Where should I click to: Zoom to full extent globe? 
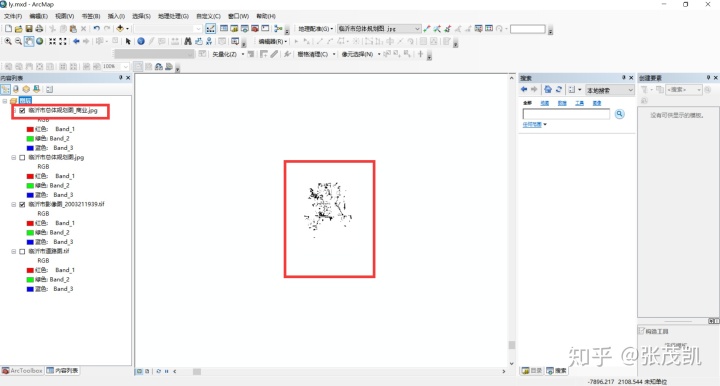pyautogui.click(x=39, y=41)
